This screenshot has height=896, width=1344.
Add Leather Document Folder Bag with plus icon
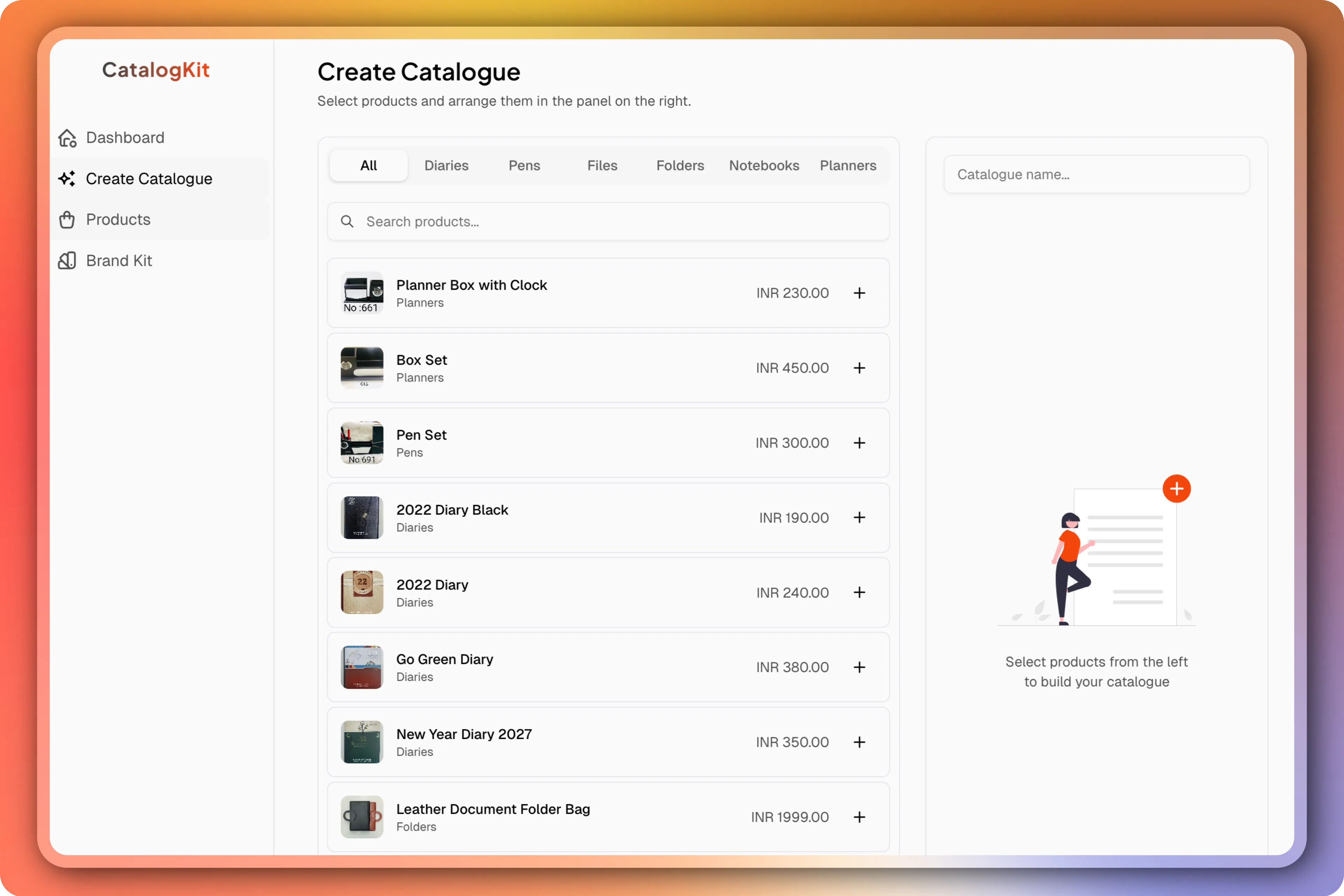coord(860,817)
